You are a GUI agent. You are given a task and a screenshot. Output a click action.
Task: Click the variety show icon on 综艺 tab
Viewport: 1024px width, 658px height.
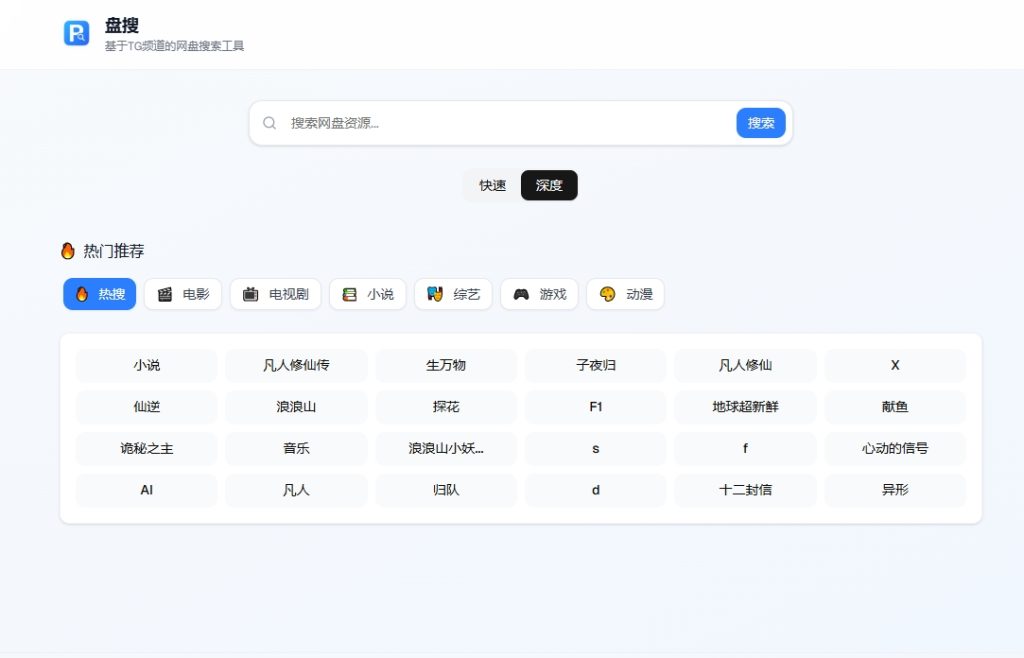434,293
